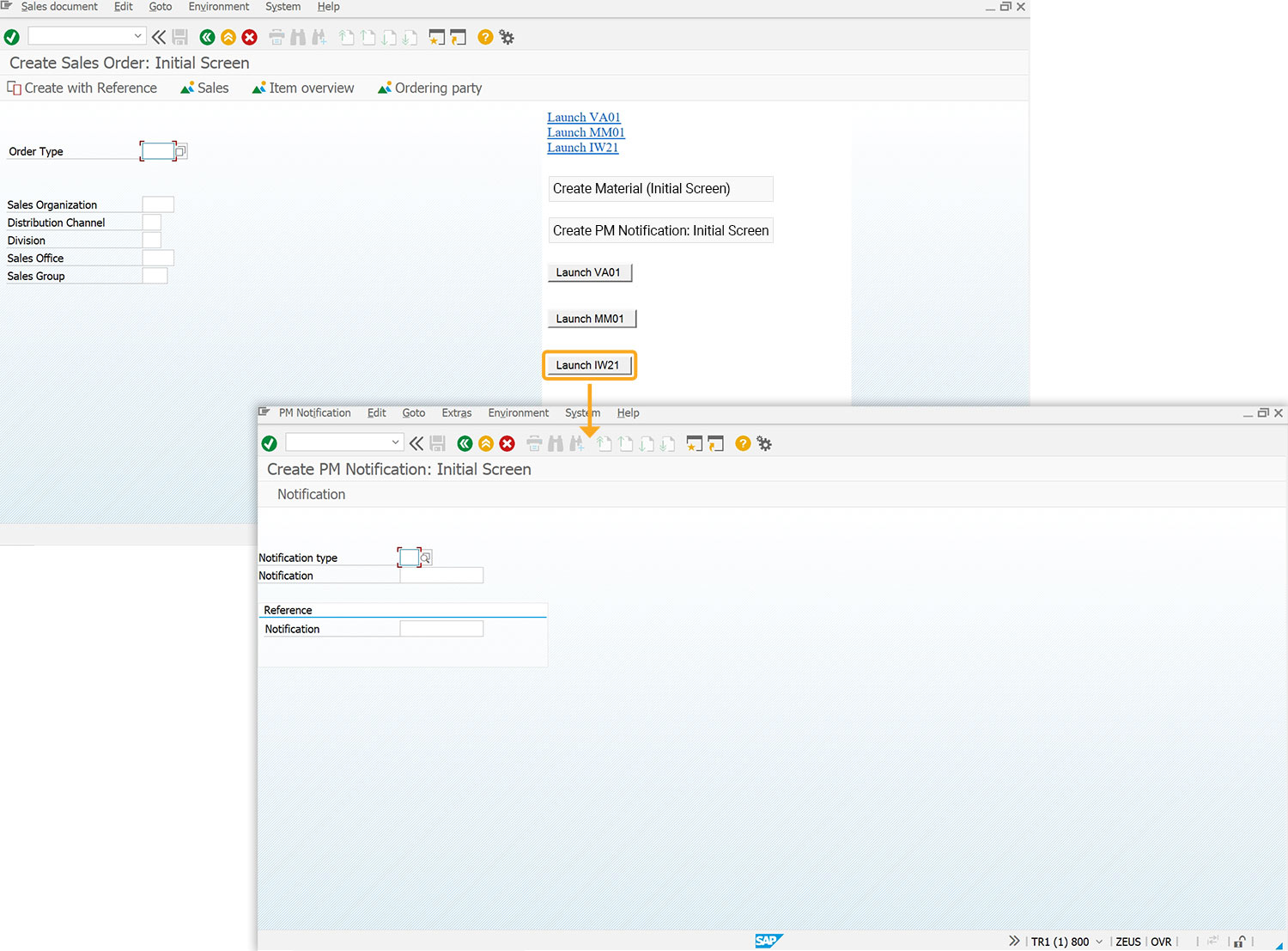Click green Back icon in Sales Order toolbar
The width and height of the screenshot is (1288, 951).
(207, 37)
